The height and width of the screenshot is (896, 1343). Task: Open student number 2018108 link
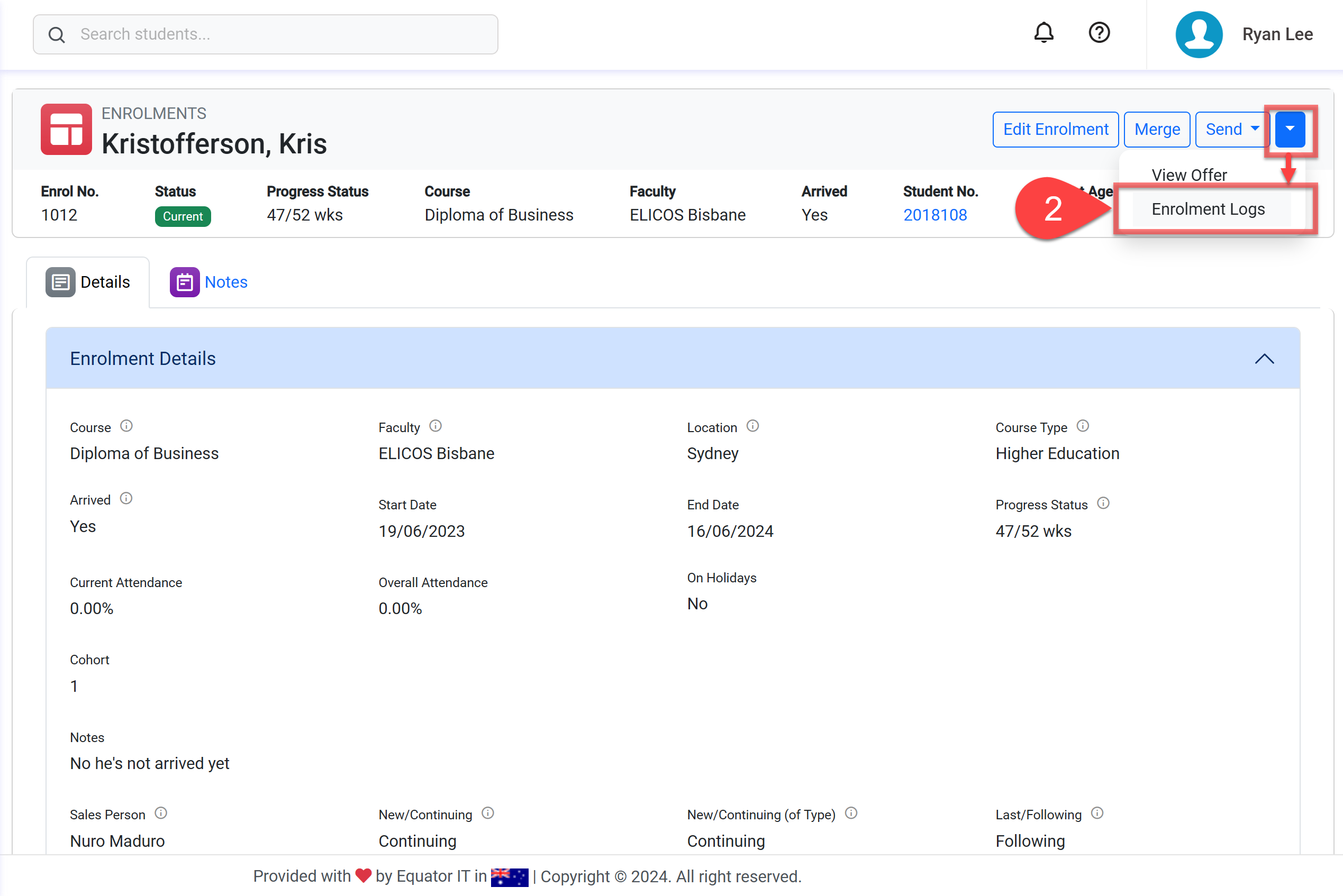tap(935, 215)
